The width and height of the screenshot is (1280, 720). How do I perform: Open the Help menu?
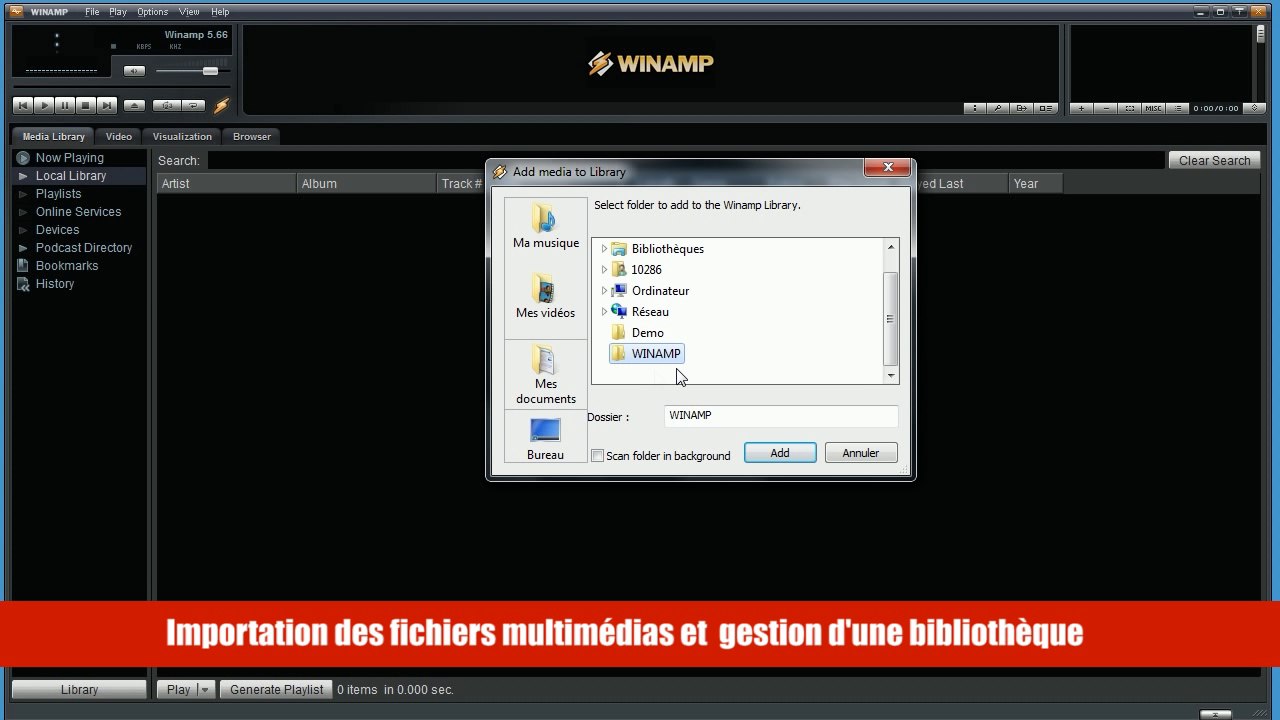(220, 12)
